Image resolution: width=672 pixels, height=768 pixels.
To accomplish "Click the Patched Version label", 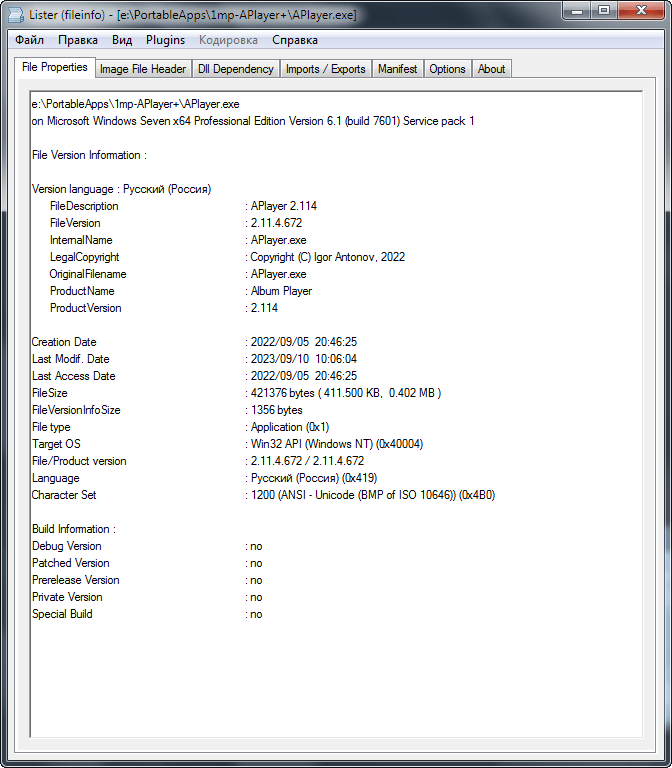I will [71, 563].
